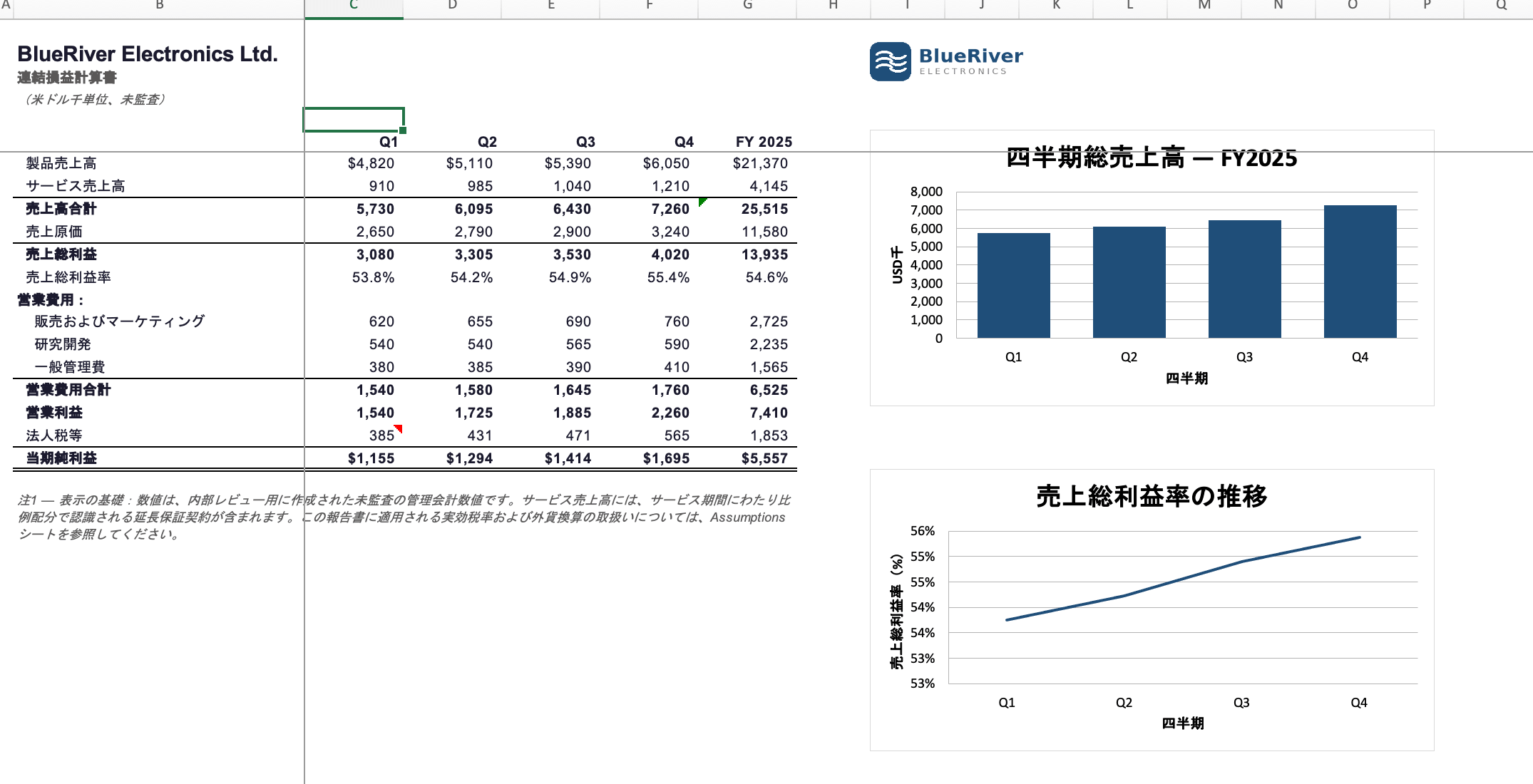Click the 製品売上高 row label
Image resolution: width=1533 pixels, height=784 pixels.
(61, 163)
